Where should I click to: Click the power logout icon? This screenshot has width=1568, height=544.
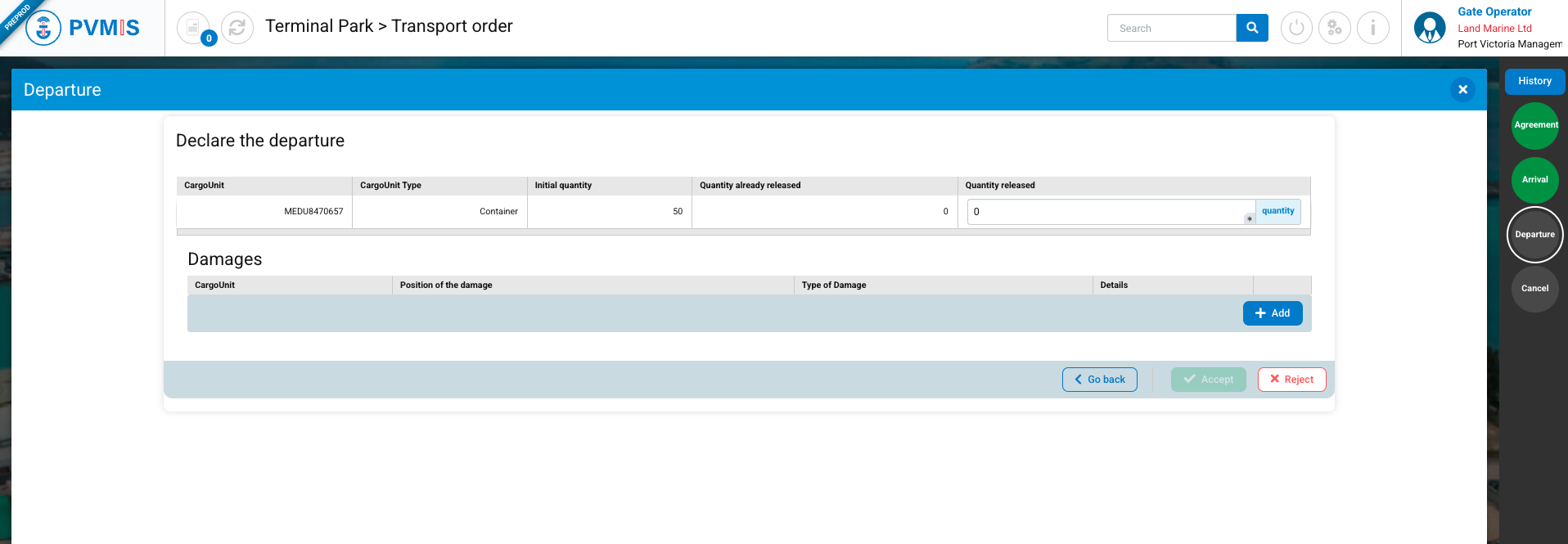point(1296,28)
